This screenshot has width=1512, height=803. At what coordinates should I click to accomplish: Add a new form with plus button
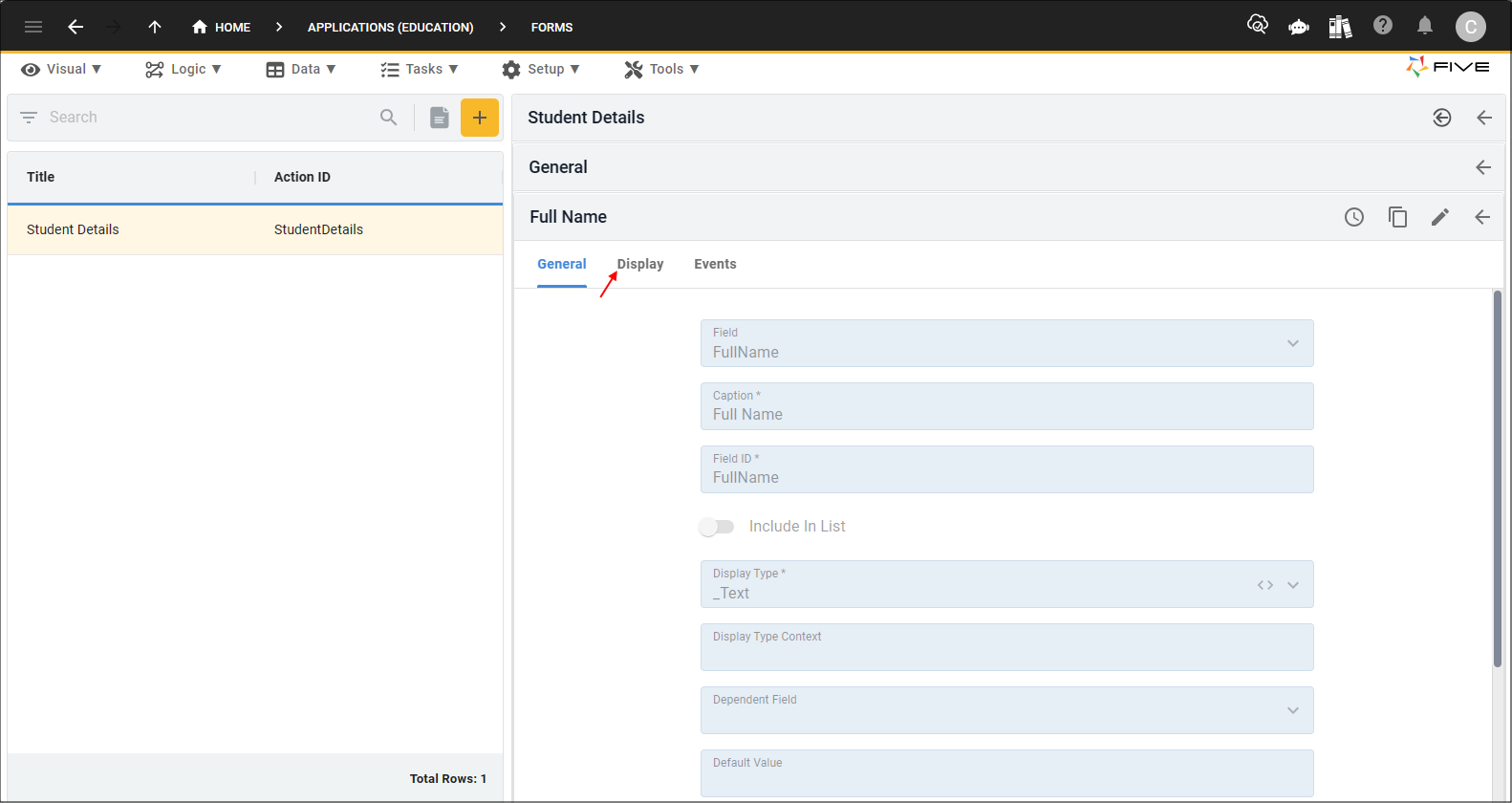click(x=480, y=118)
